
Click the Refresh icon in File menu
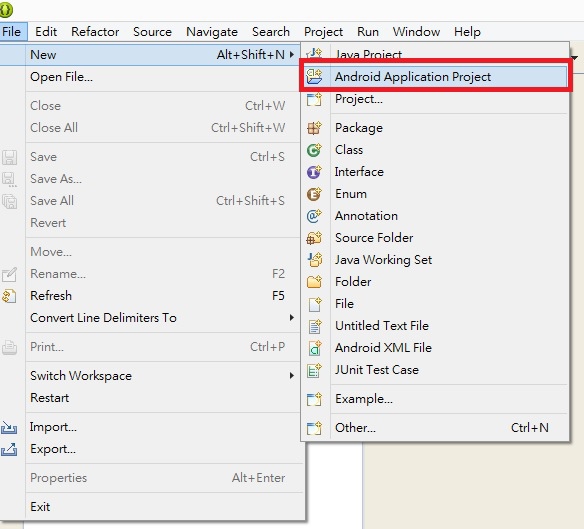tap(9, 296)
